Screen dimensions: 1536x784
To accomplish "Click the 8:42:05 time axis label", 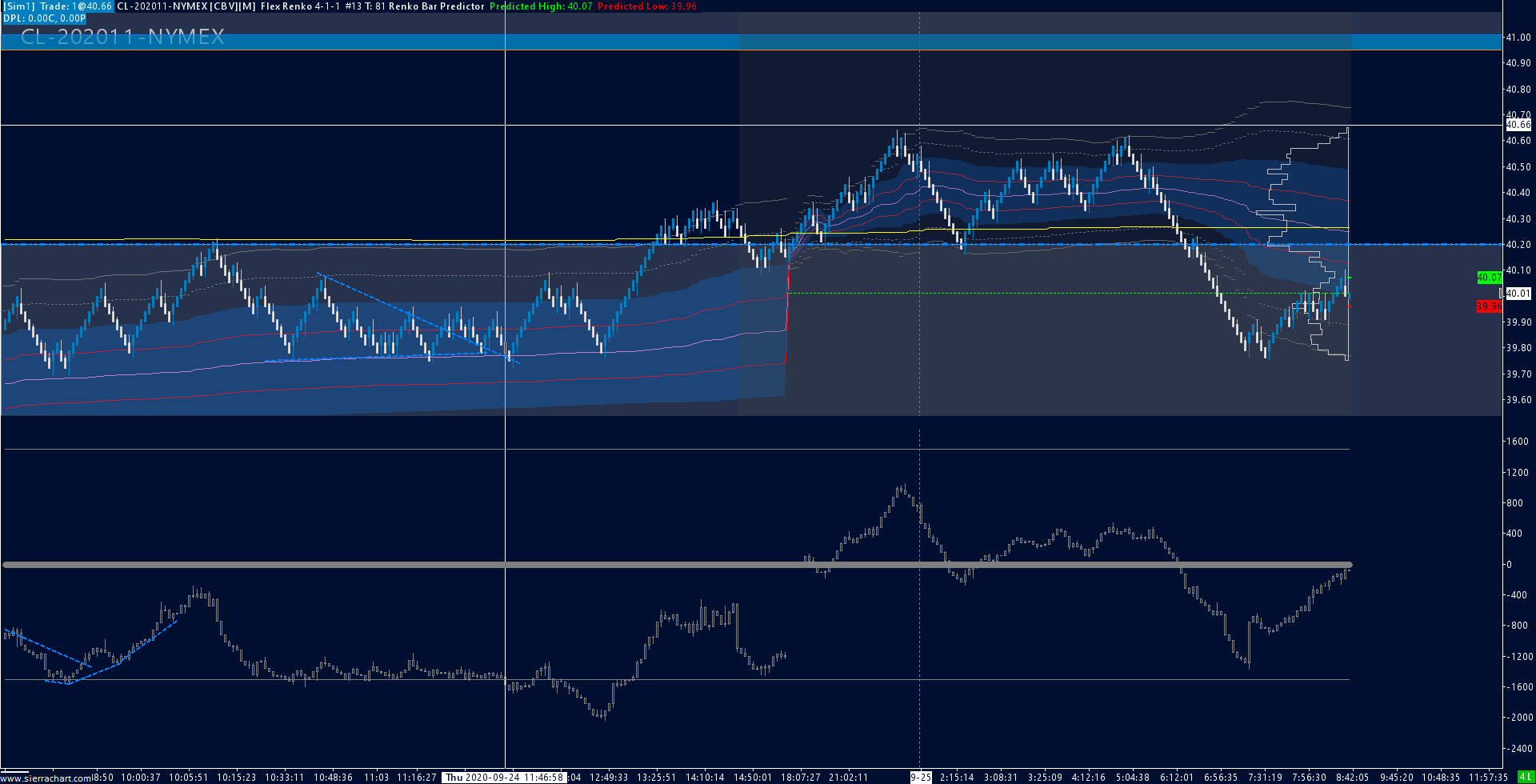I will (1353, 778).
